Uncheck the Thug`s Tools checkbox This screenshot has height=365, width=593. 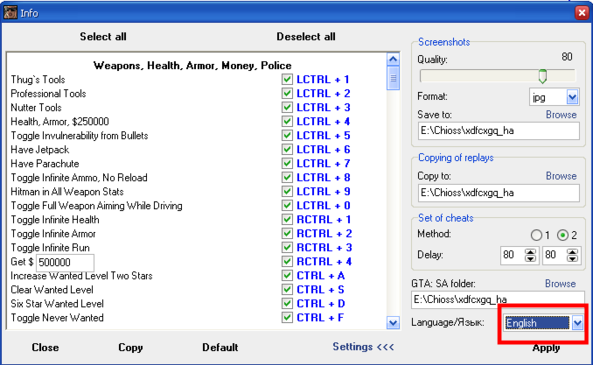(287, 79)
